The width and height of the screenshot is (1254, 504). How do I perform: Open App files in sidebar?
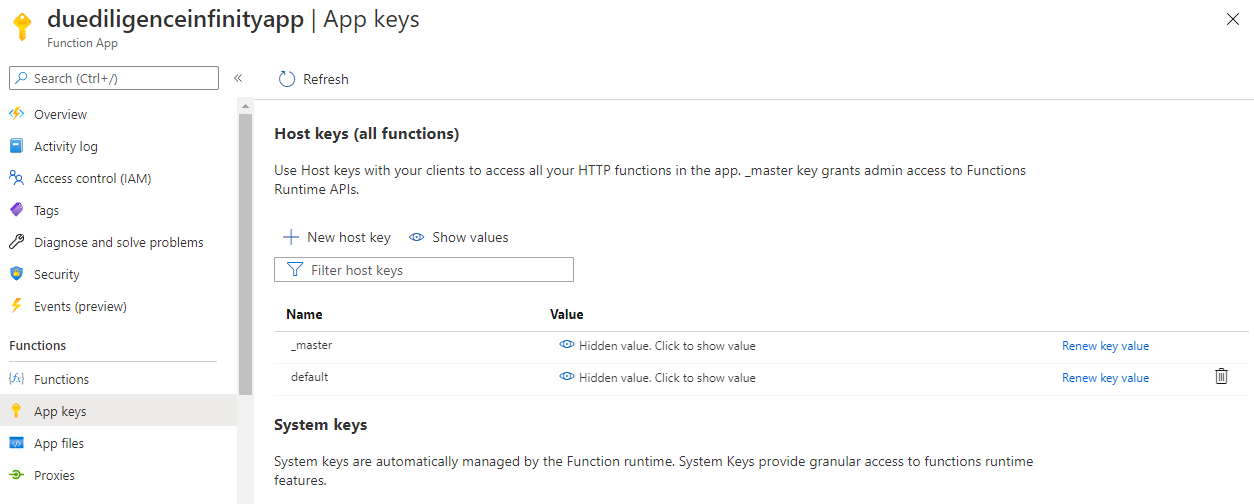59,443
